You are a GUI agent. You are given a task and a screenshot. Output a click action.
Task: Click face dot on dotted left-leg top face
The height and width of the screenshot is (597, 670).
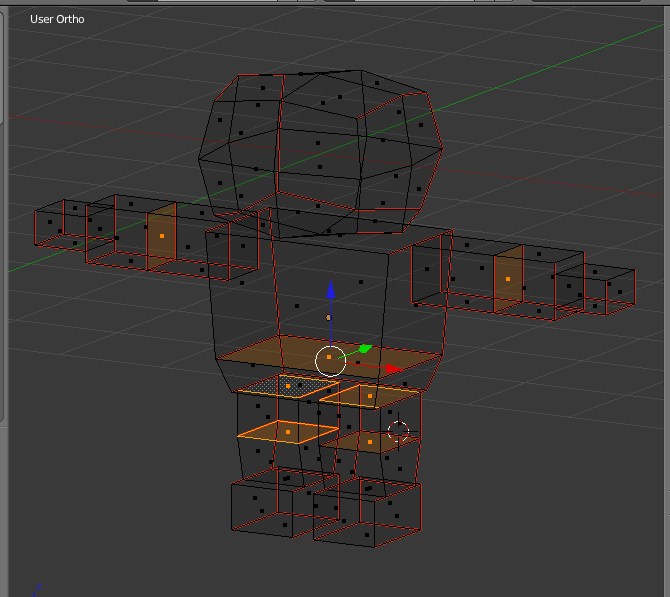[x=288, y=386]
